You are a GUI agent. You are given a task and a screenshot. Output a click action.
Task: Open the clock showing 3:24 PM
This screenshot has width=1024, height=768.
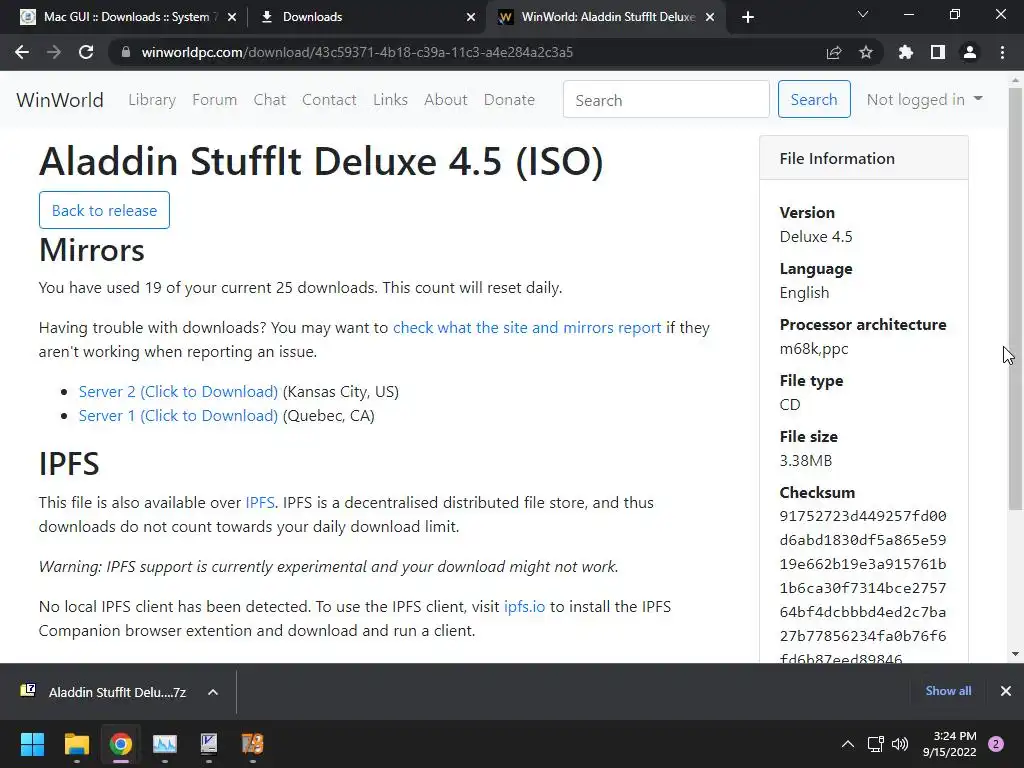tap(950, 744)
